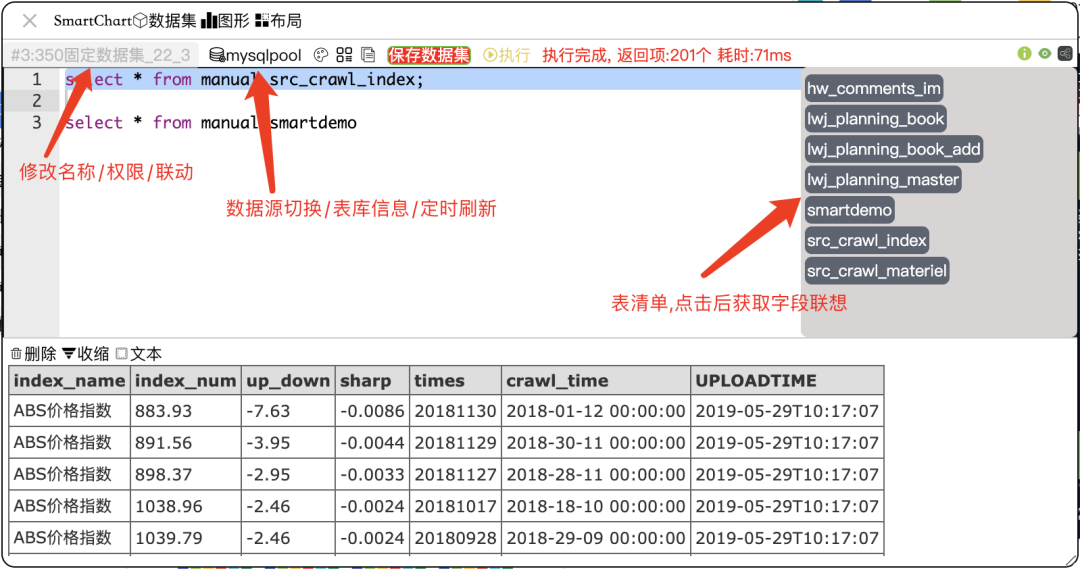The width and height of the screenshot is (1080, 569).
Task: Click the sharp column header
Action: pyautogui.click(x=373, y=381)
